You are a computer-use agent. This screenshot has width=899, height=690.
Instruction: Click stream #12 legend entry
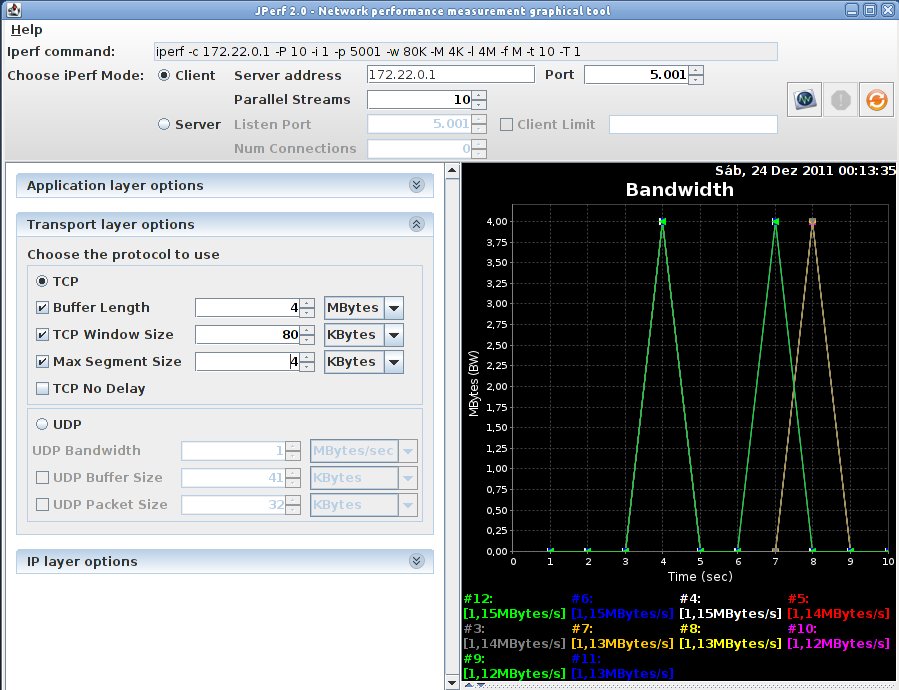coord(514,606)
